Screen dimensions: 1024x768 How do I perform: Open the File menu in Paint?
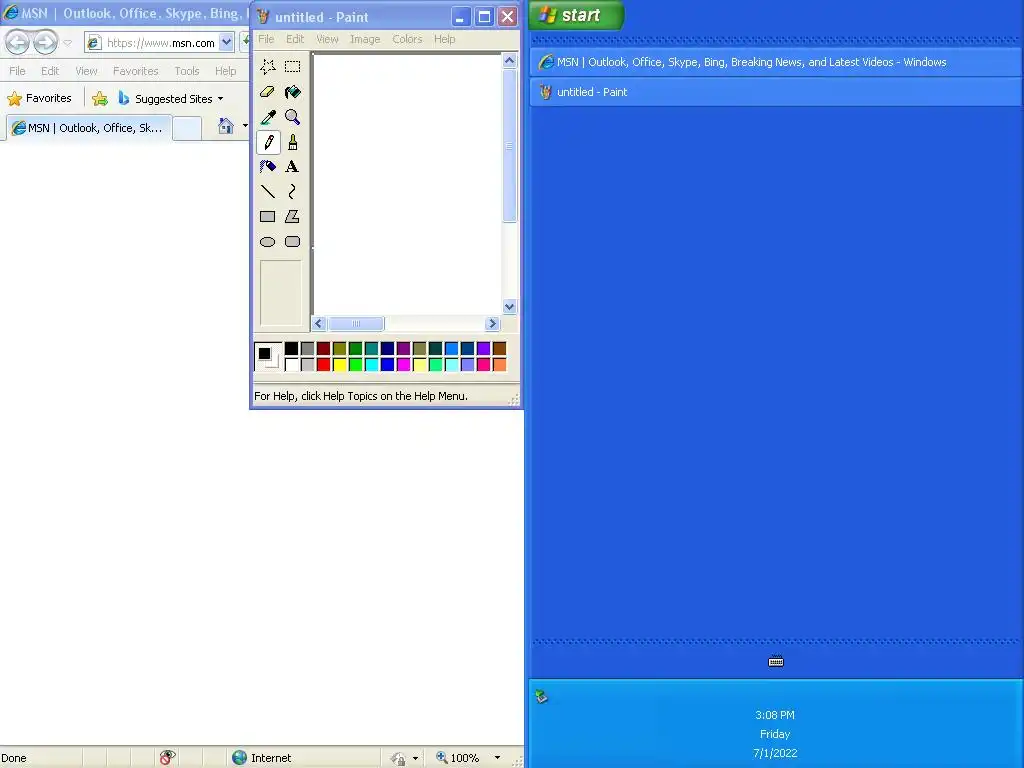tap(266, 39)
